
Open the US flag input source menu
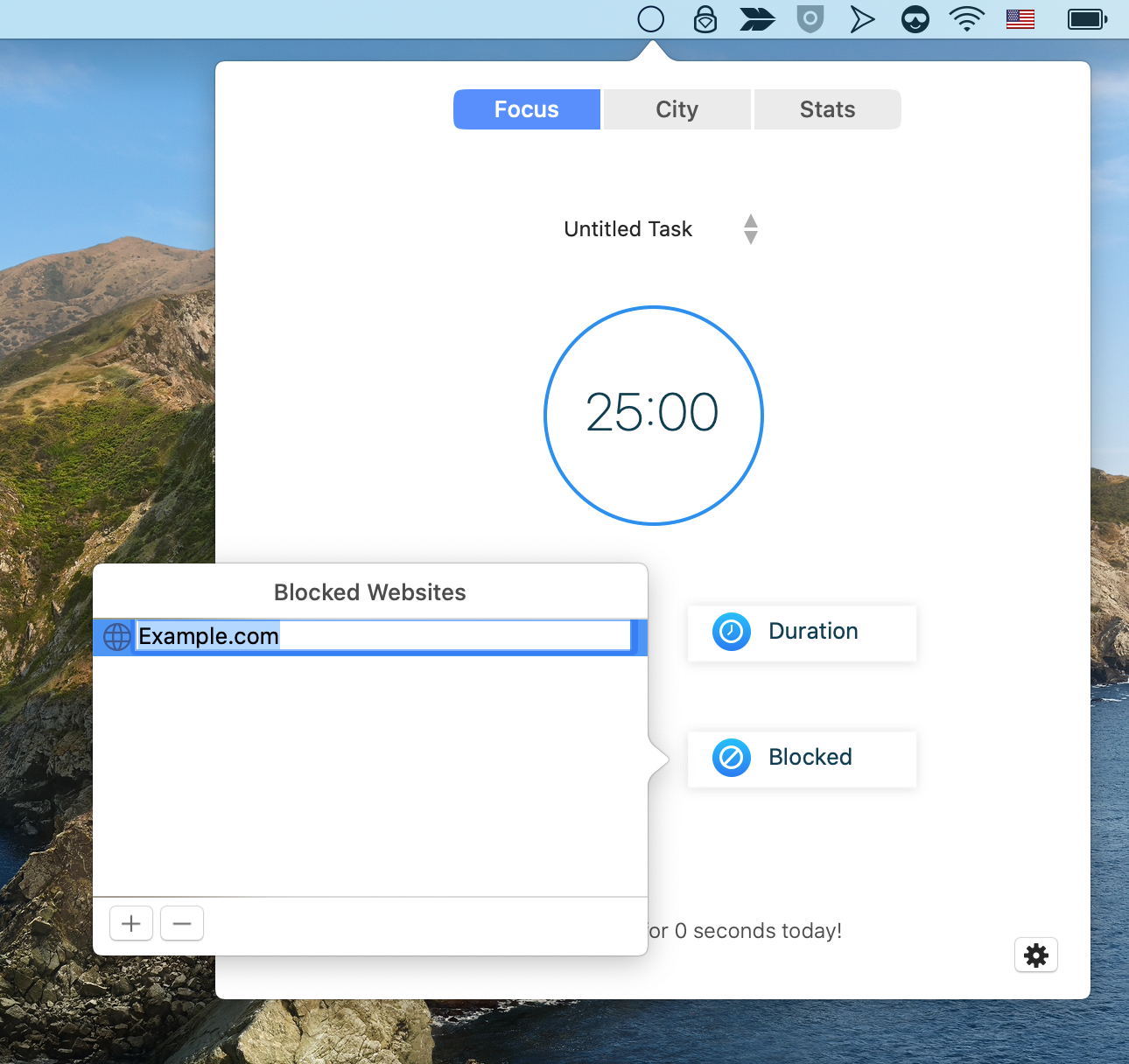tap(1020, 18)
